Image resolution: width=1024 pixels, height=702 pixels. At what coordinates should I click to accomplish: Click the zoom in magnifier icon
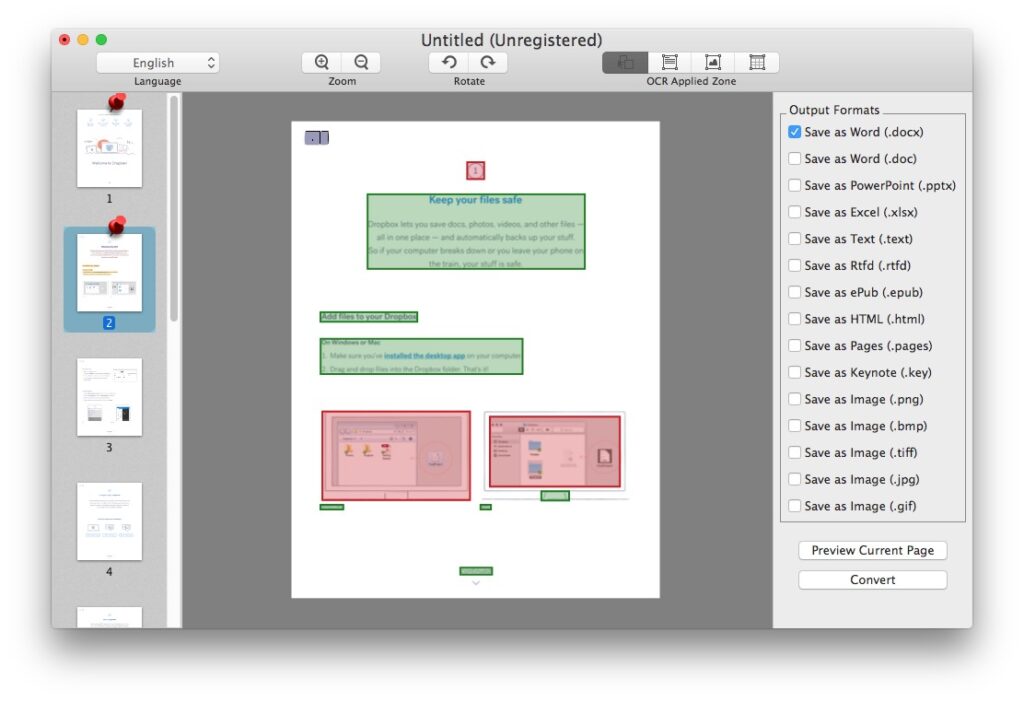pos(322,62)
